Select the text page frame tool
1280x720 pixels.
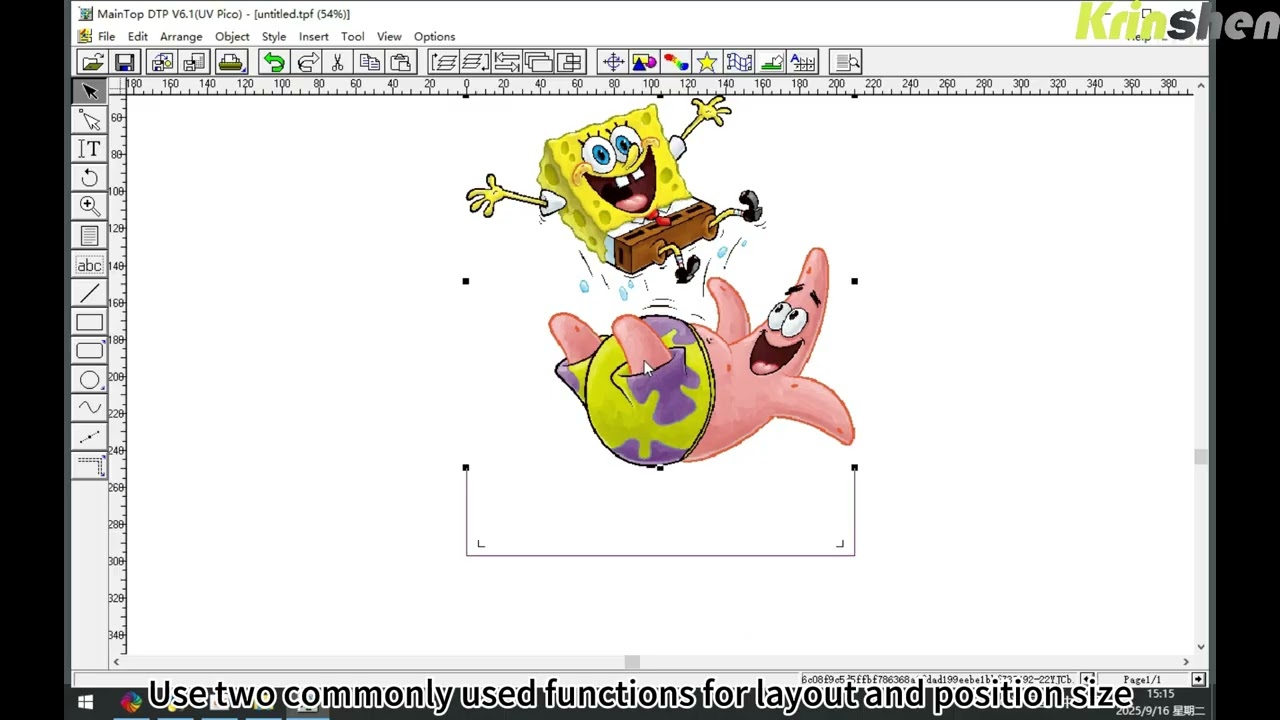(89, 236)
